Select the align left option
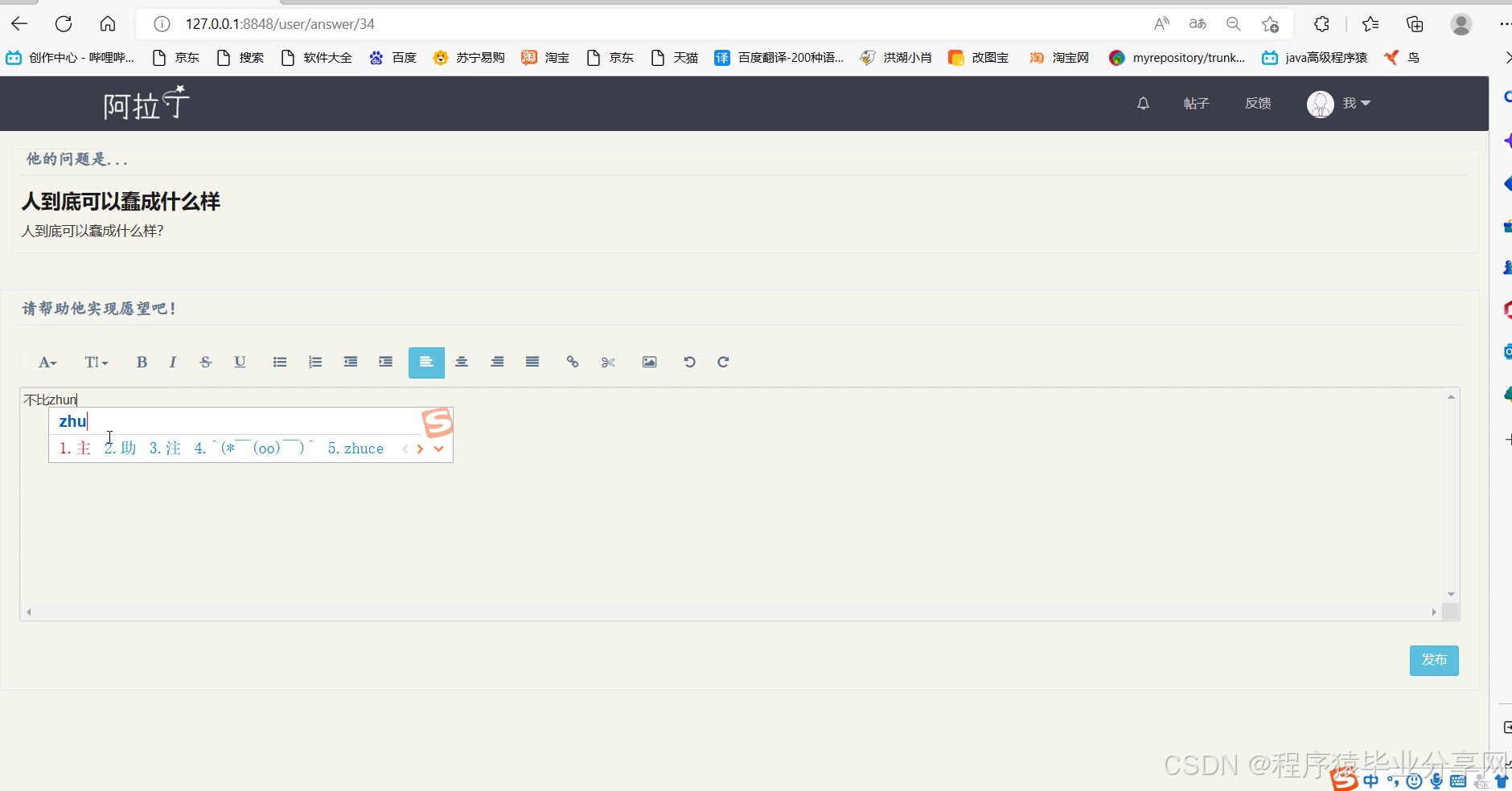This screenshot has height=791, width=1512. (426, 363)
